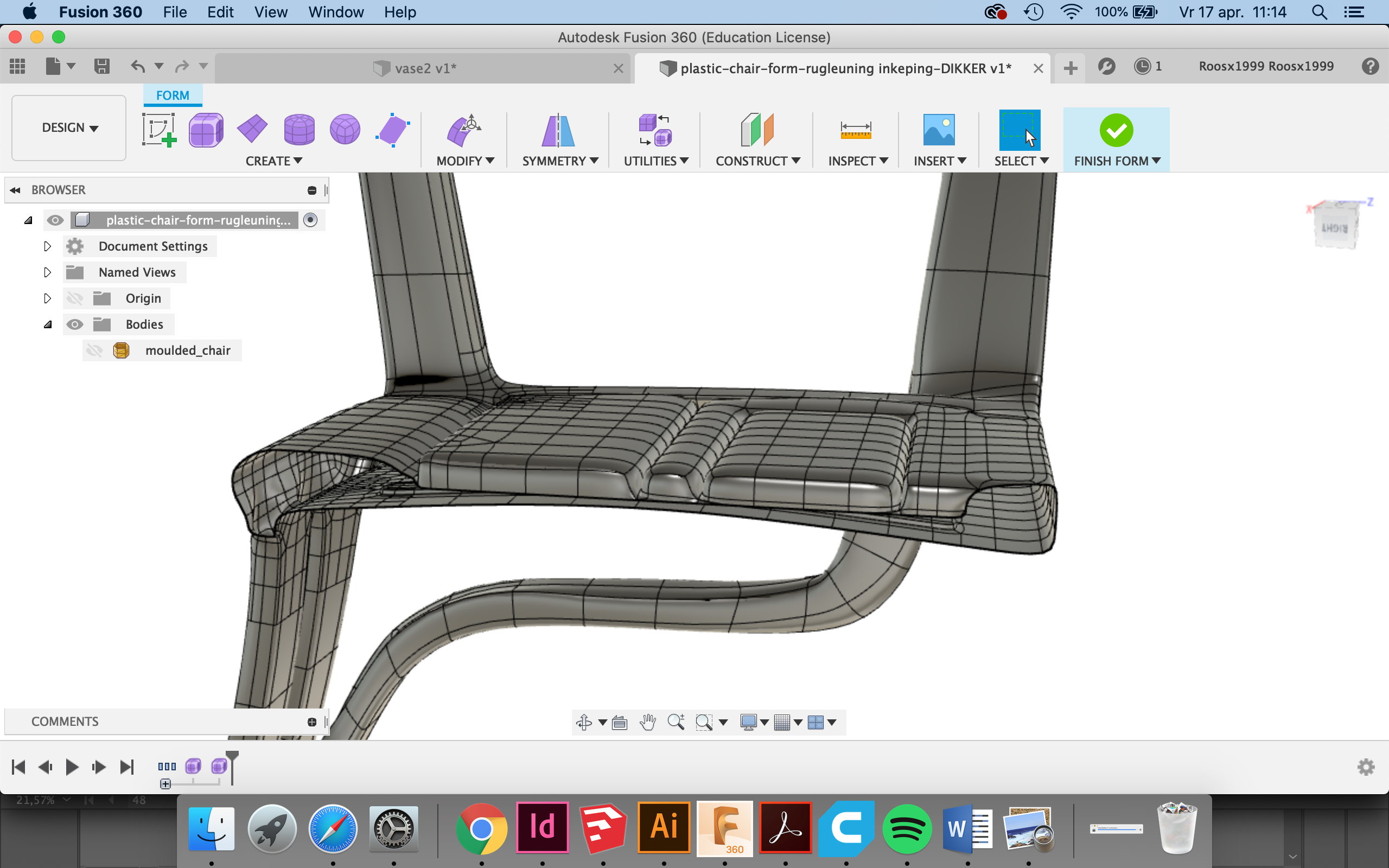Select the Measure inspect tool
Viewport: 1389px width, 868px height.
855,130
